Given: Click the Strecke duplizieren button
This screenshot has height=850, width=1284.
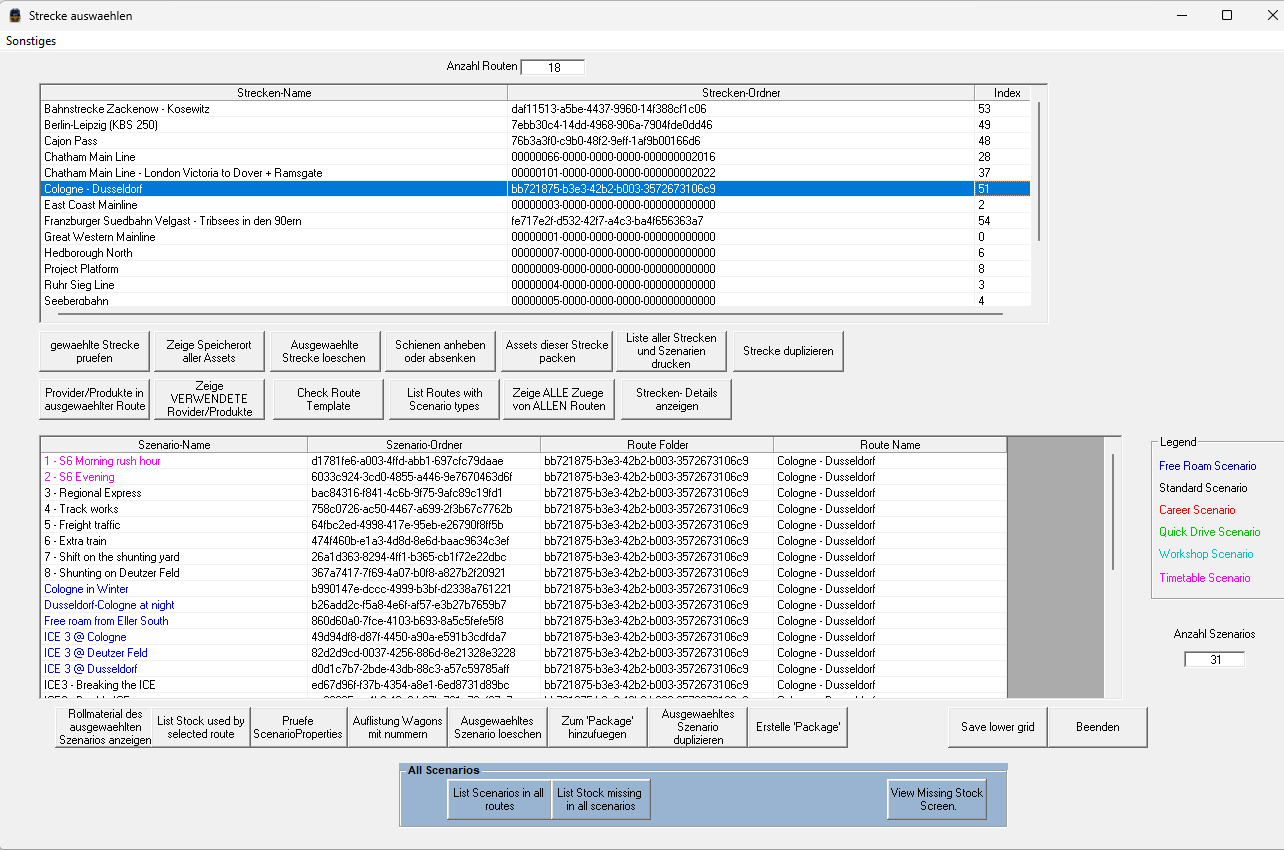Looking at the screenshot, I should 789,351.
